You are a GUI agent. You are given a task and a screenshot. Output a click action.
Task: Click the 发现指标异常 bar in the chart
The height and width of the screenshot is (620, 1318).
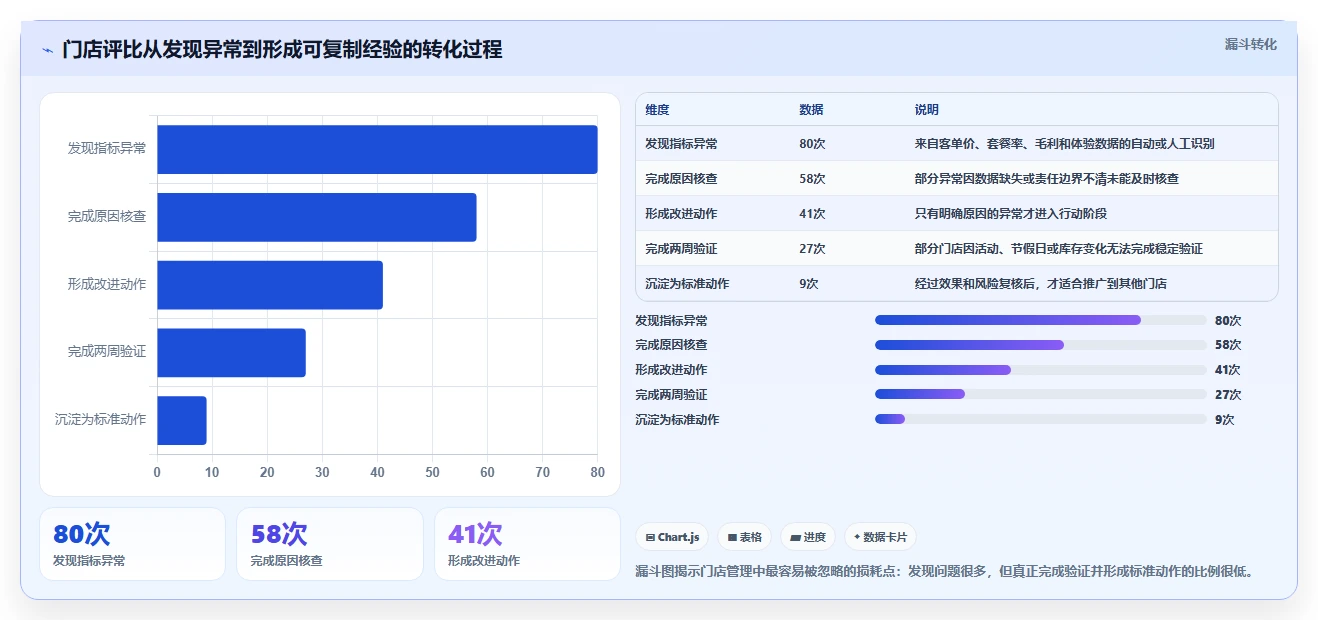(x=377, y=149)
